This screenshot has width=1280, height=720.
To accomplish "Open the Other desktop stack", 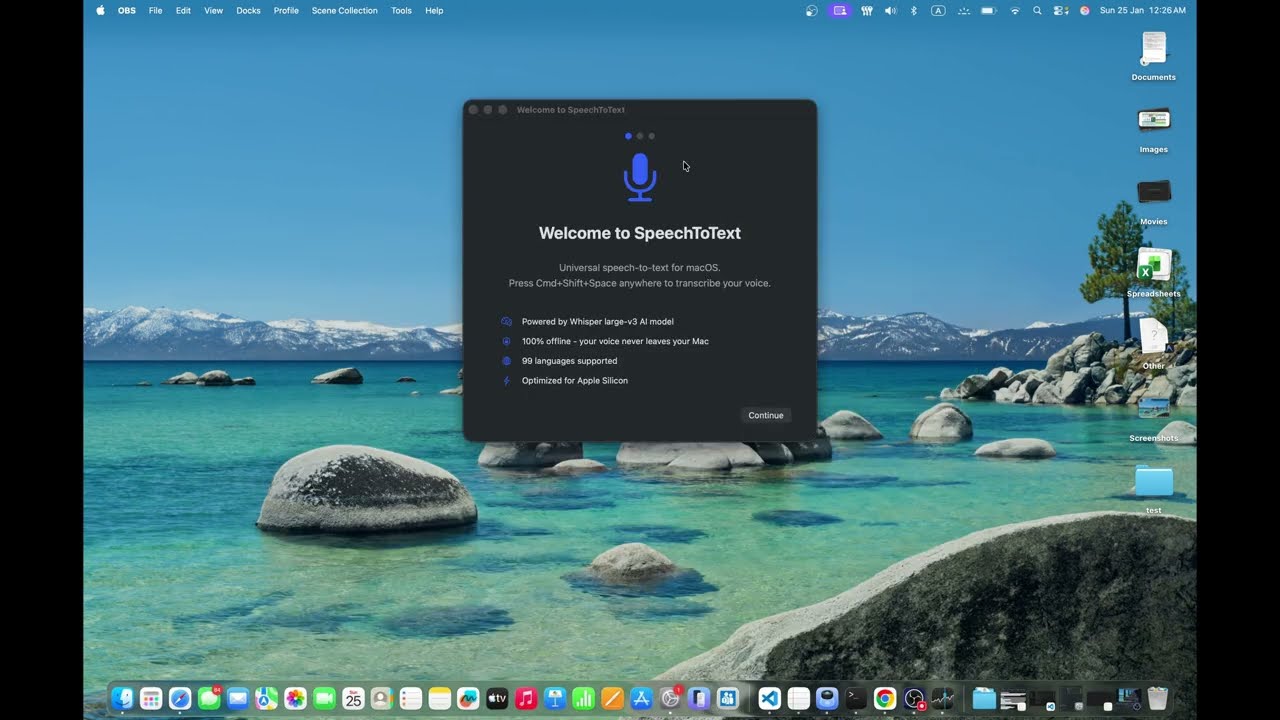I will (x=1154, y=344).
